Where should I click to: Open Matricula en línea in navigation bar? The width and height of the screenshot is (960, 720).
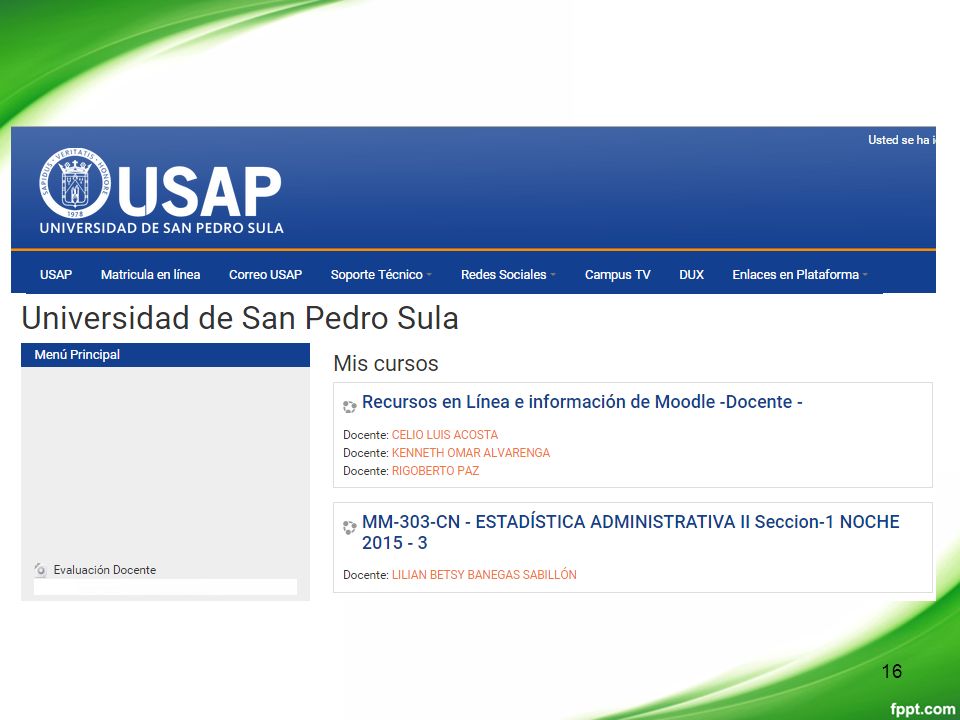click(x=151, y=275)
